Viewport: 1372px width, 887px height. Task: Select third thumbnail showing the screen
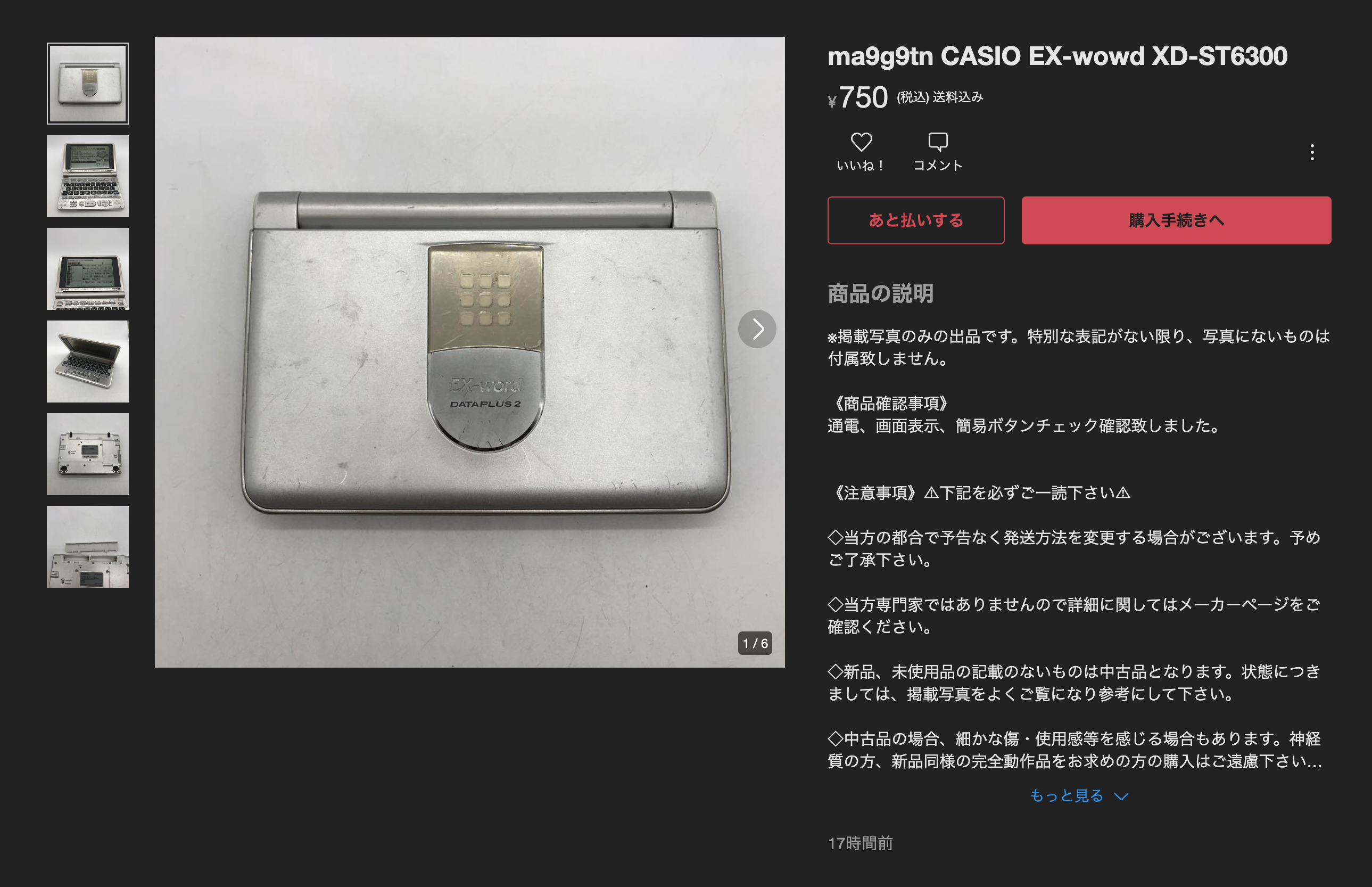(87, 269)
